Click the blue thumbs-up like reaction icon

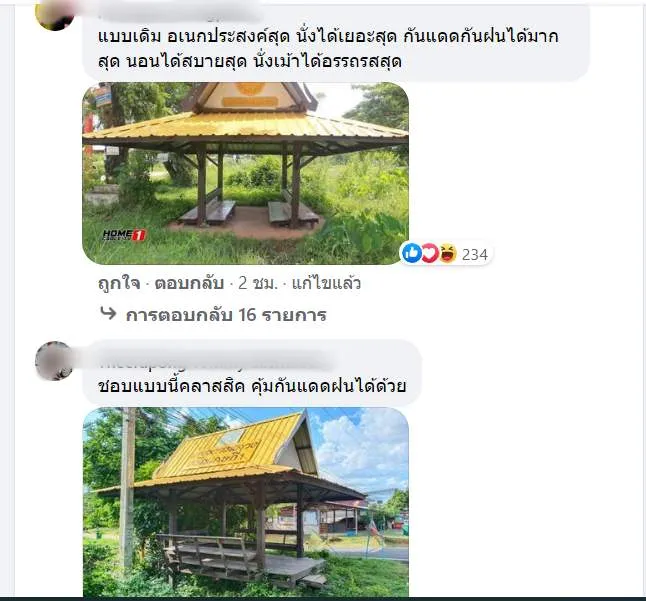click(x=412, y=253)
